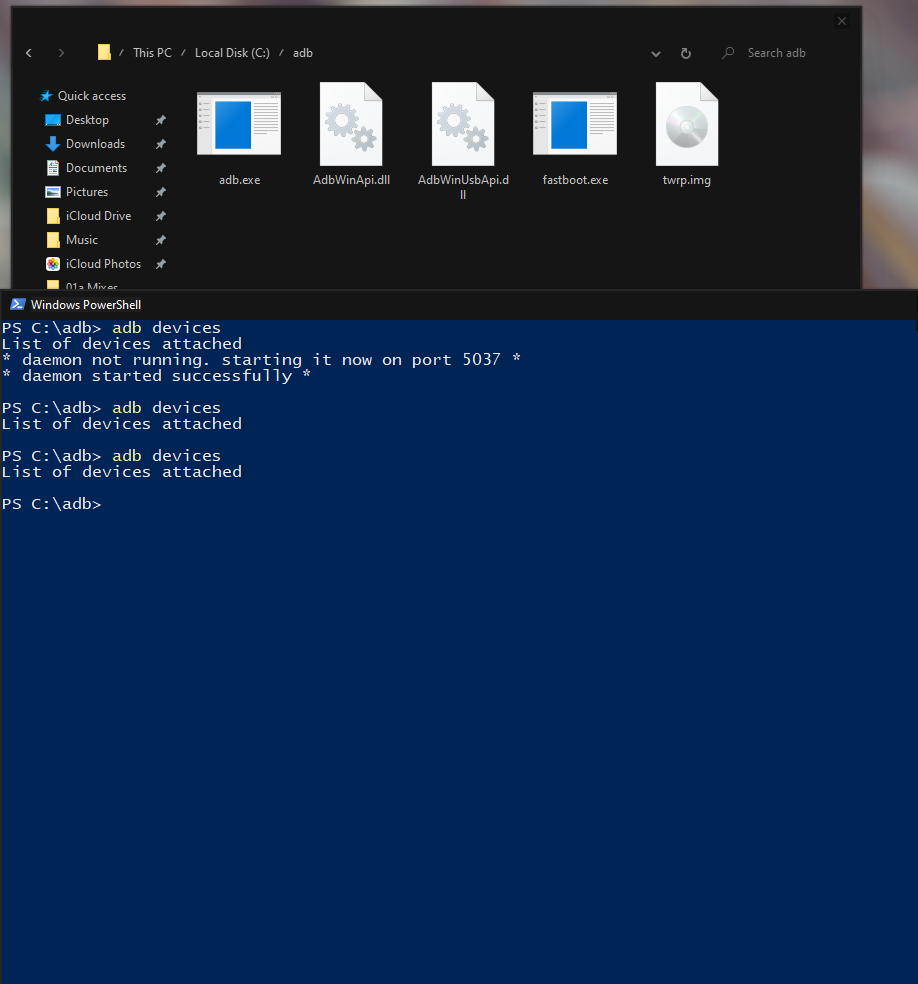This screenshot has height=984, width=918.
Task: Click the 'daemon not running' output line
Action: tap(261, 360)
